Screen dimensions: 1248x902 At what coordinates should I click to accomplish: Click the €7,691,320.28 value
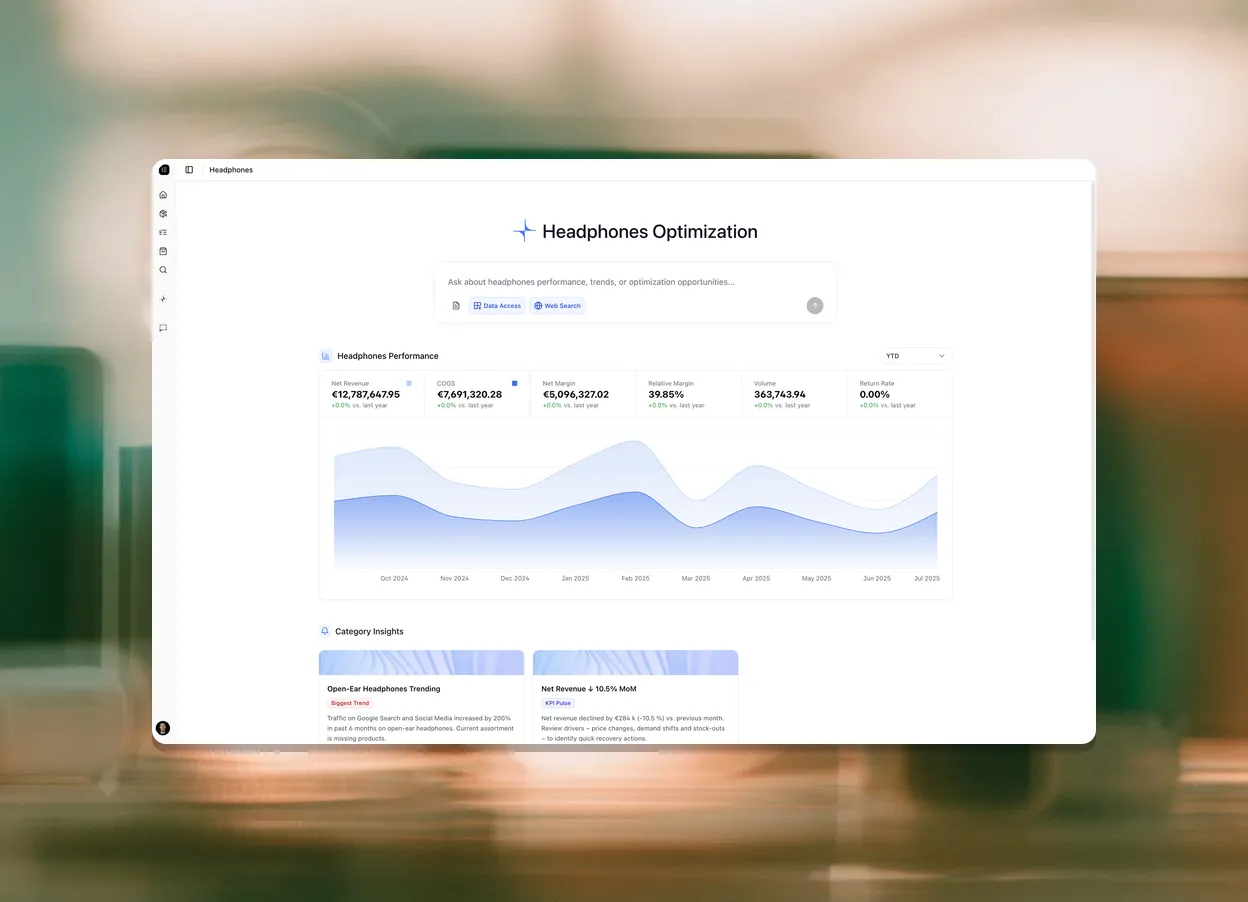[x=470, y=394]
